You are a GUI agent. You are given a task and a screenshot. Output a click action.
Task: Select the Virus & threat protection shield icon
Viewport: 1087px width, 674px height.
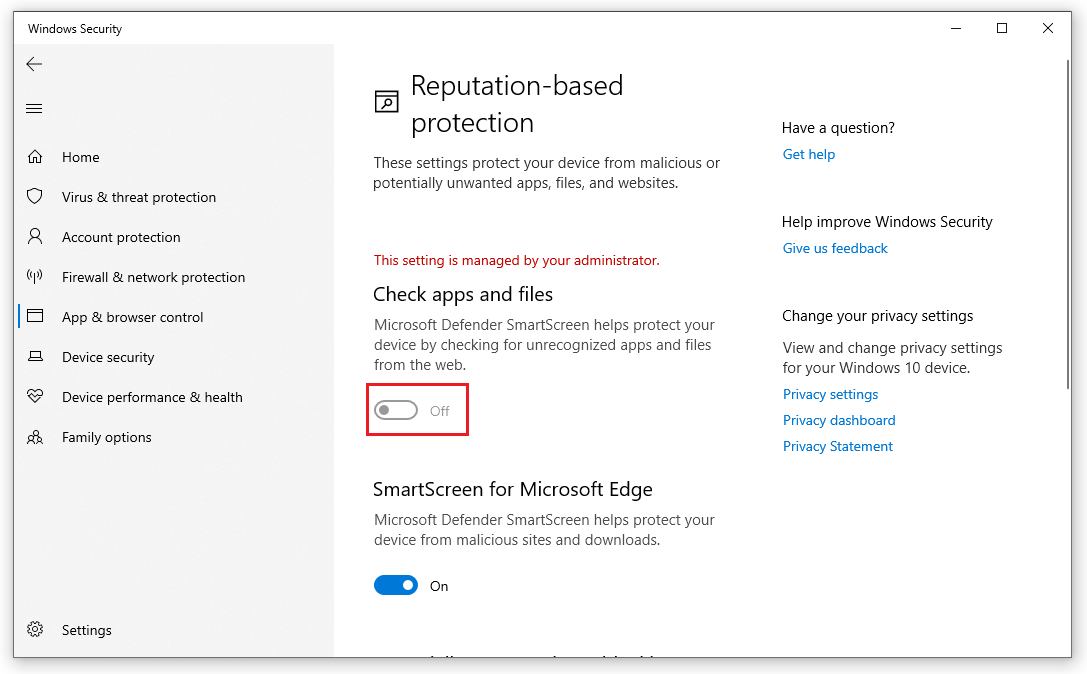(x=34, y=197)
